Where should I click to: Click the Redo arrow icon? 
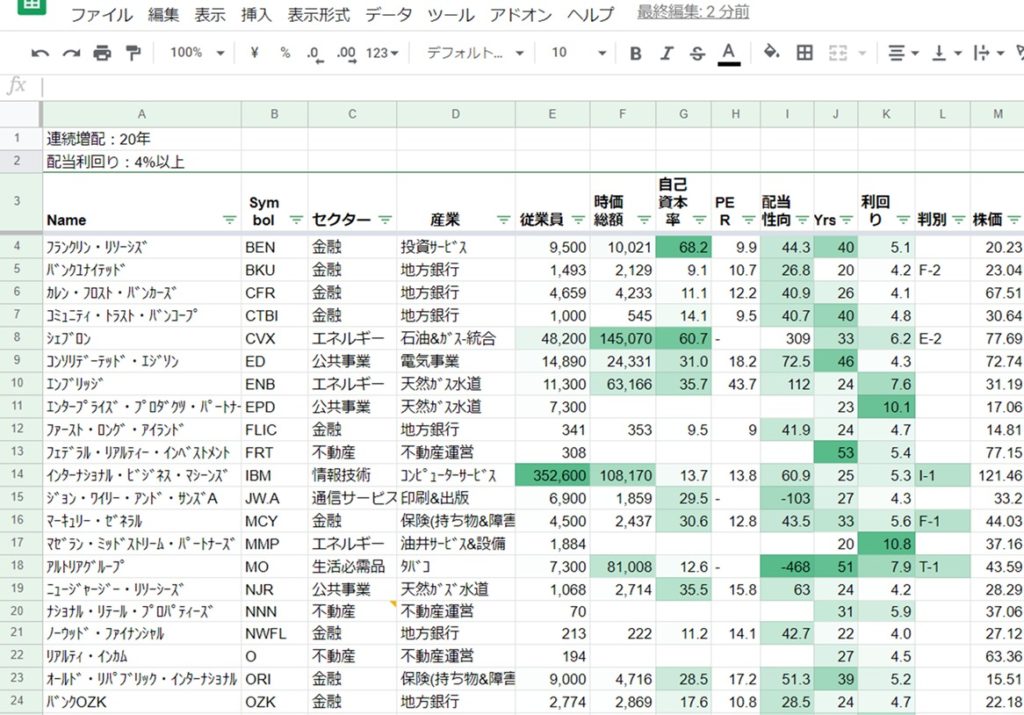71,54
